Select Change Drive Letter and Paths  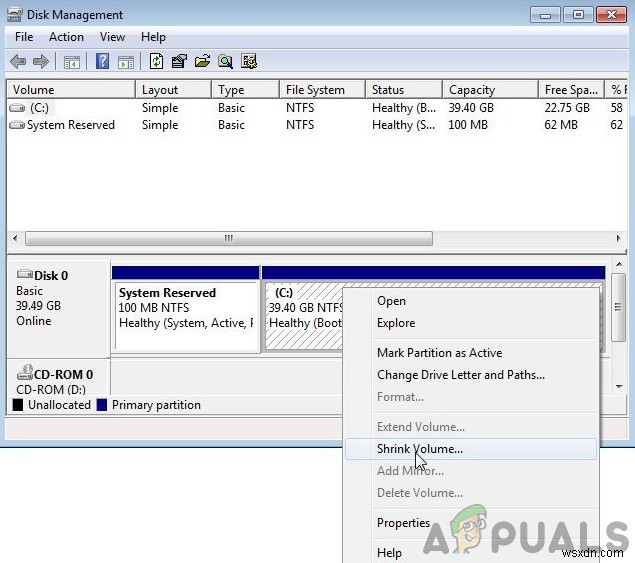pyautogui.click(x=471, y=375)
